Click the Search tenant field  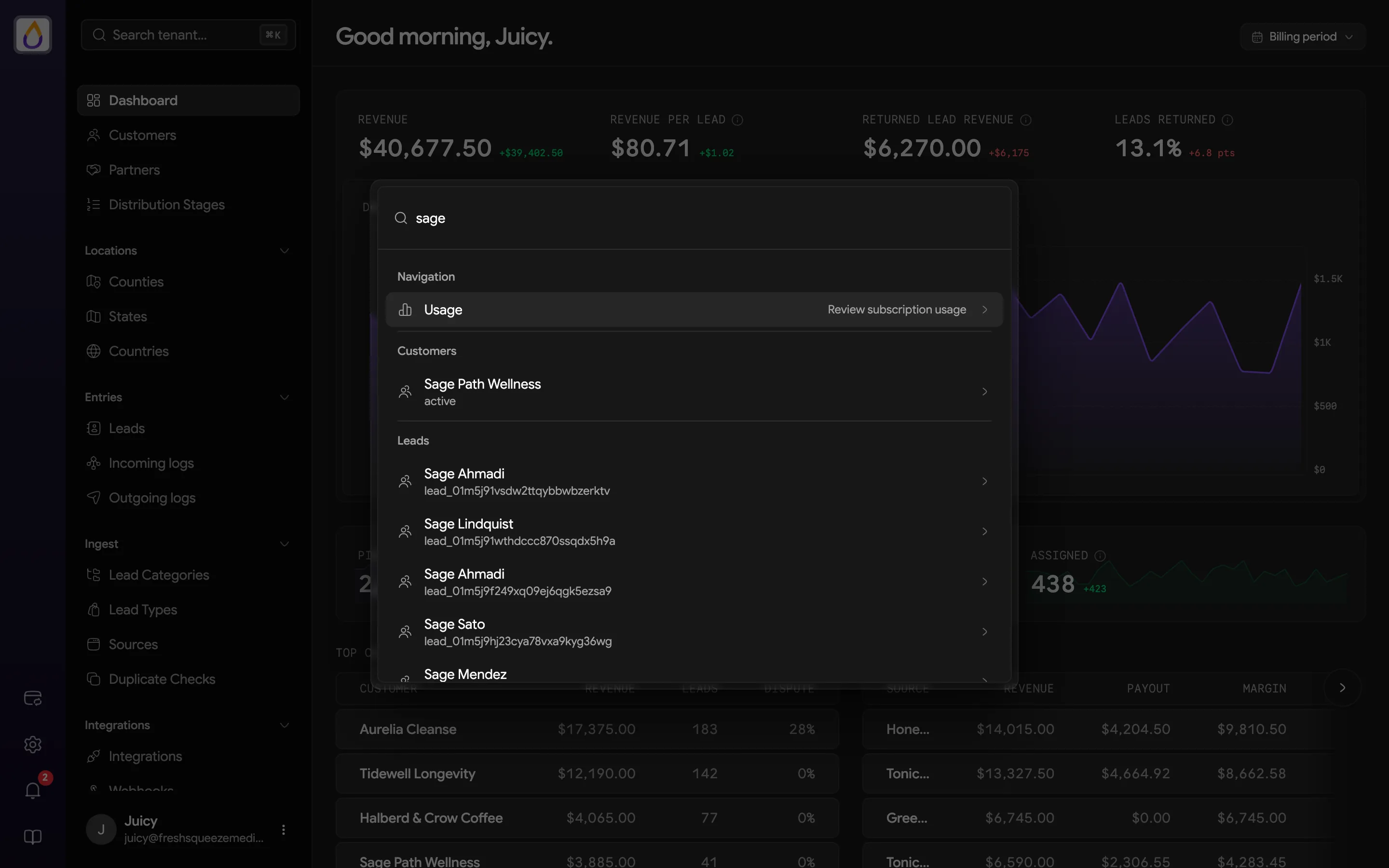[188, 35]
